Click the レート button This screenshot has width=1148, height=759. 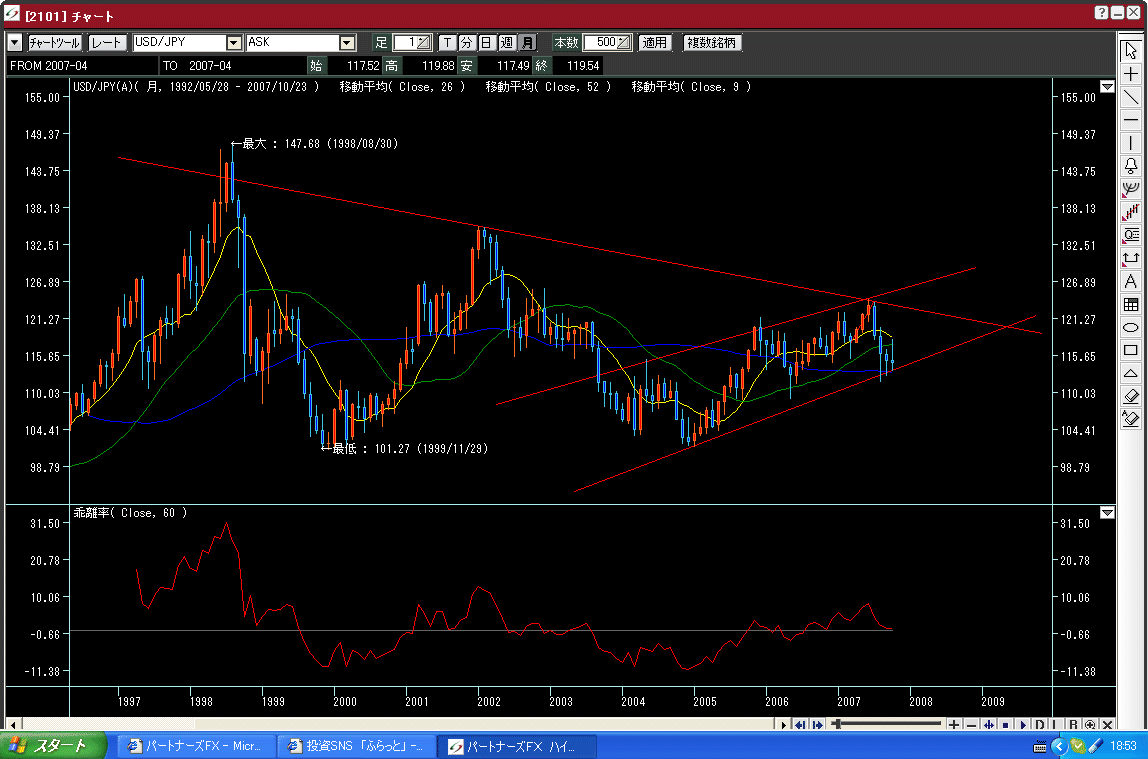(107, 43)
